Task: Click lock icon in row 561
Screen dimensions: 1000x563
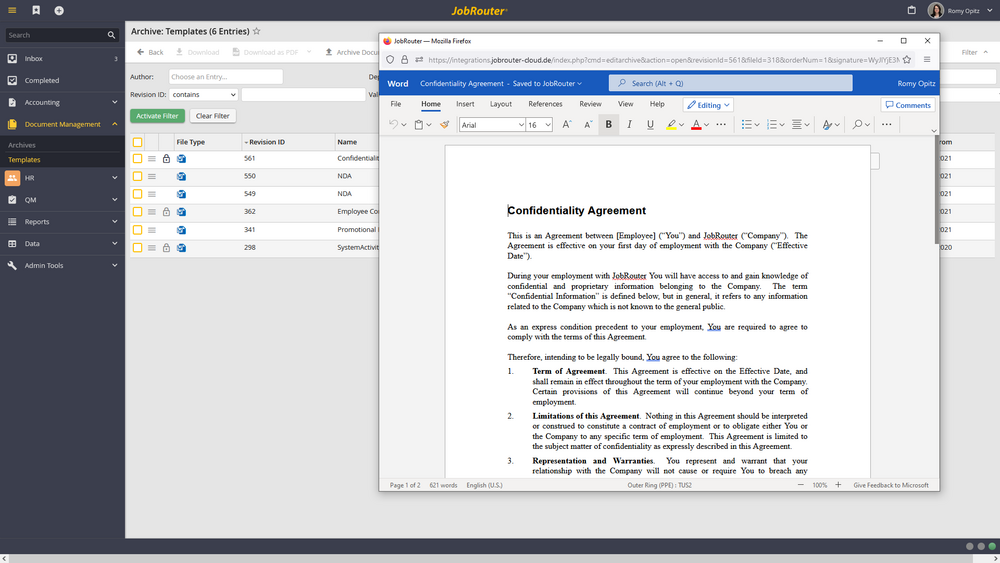Action: 166,158
